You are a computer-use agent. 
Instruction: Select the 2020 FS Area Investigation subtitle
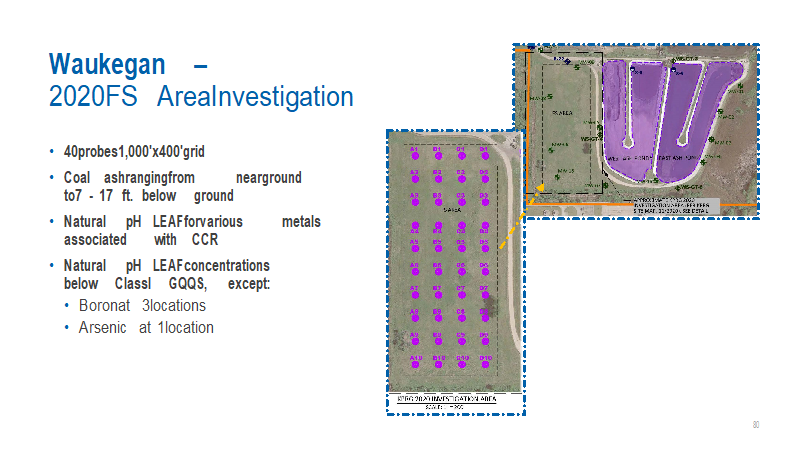[200, 97]
